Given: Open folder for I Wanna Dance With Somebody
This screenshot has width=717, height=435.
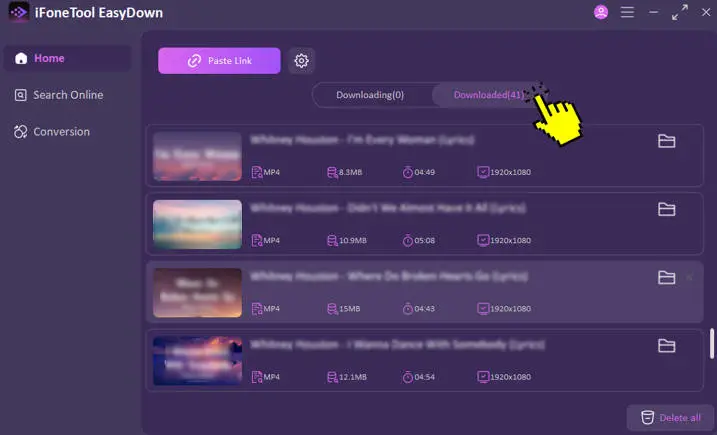Looking at the screenshot, I should (x=666, y=345).
